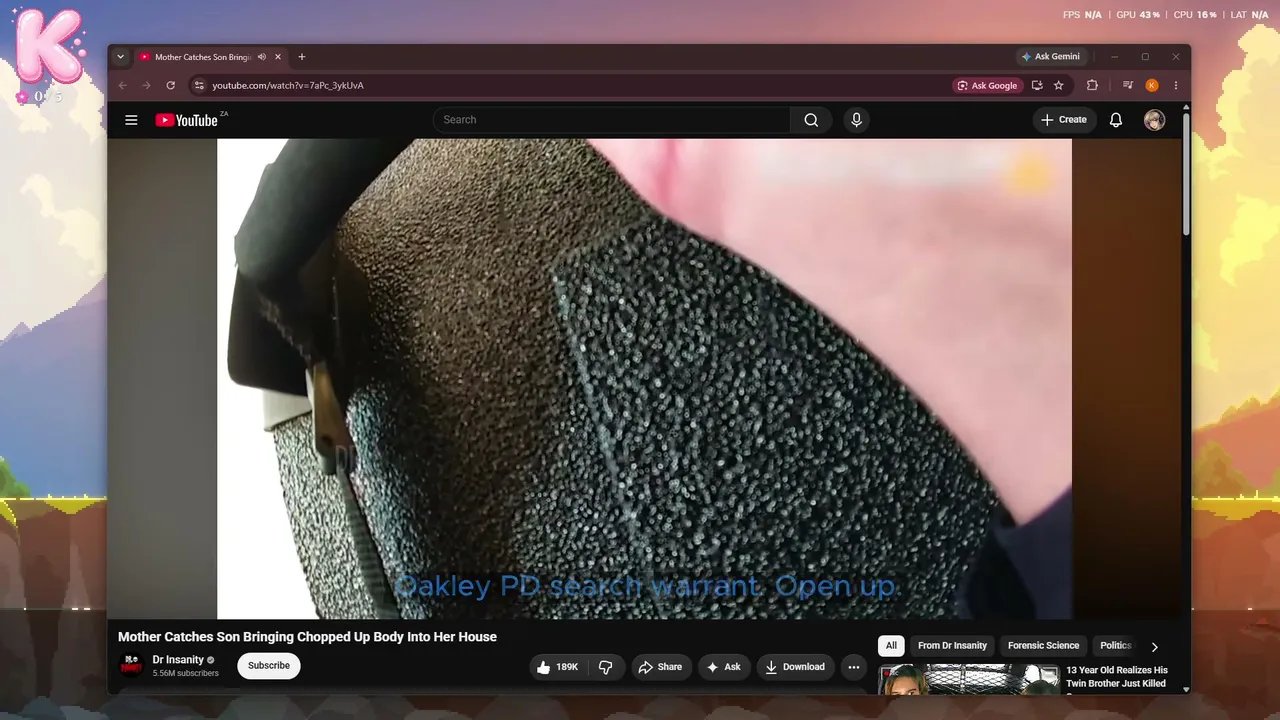Click the GPU 43% overlay readout

coord(1138,15)
